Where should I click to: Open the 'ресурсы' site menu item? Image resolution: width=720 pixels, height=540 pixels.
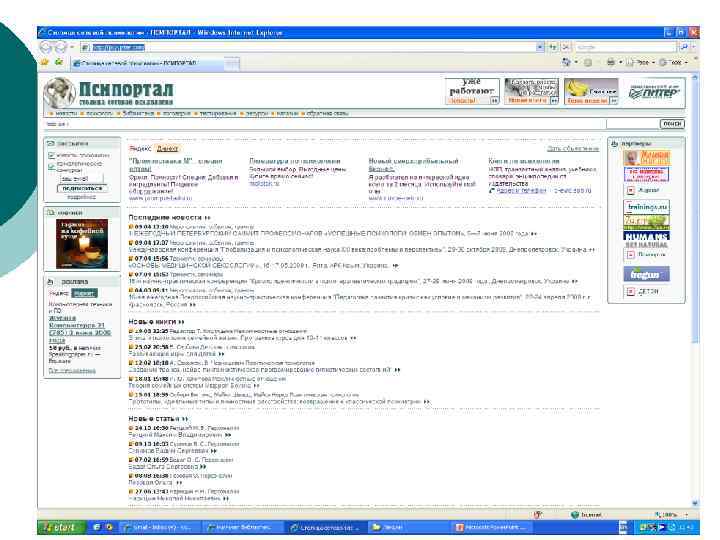256,113
